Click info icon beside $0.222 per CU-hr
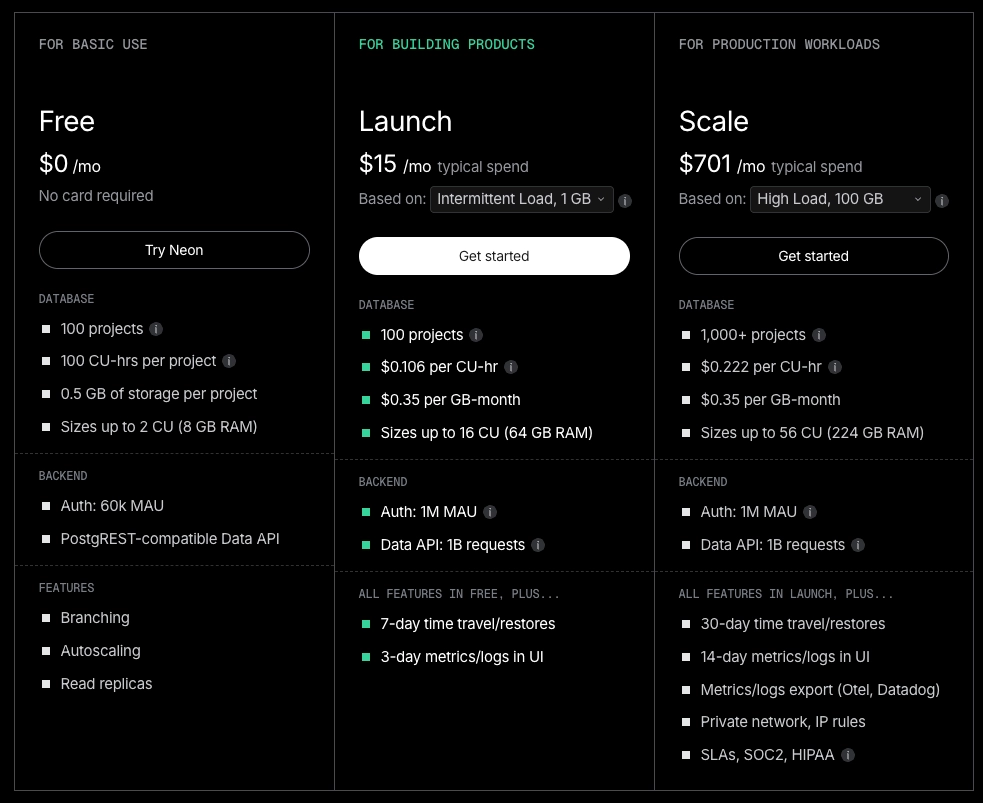Screen dimensions: 983x803 click(x=835, y=367)
